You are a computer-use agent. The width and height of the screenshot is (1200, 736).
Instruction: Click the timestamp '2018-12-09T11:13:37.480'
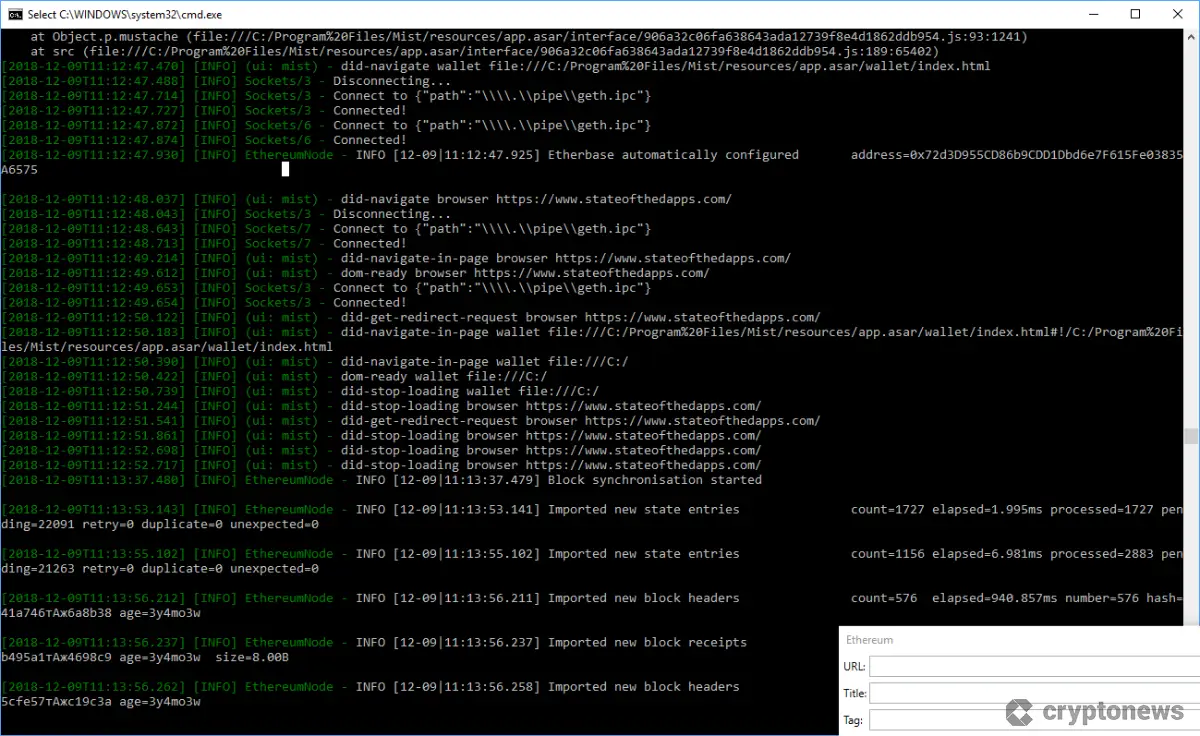[93, 480]
